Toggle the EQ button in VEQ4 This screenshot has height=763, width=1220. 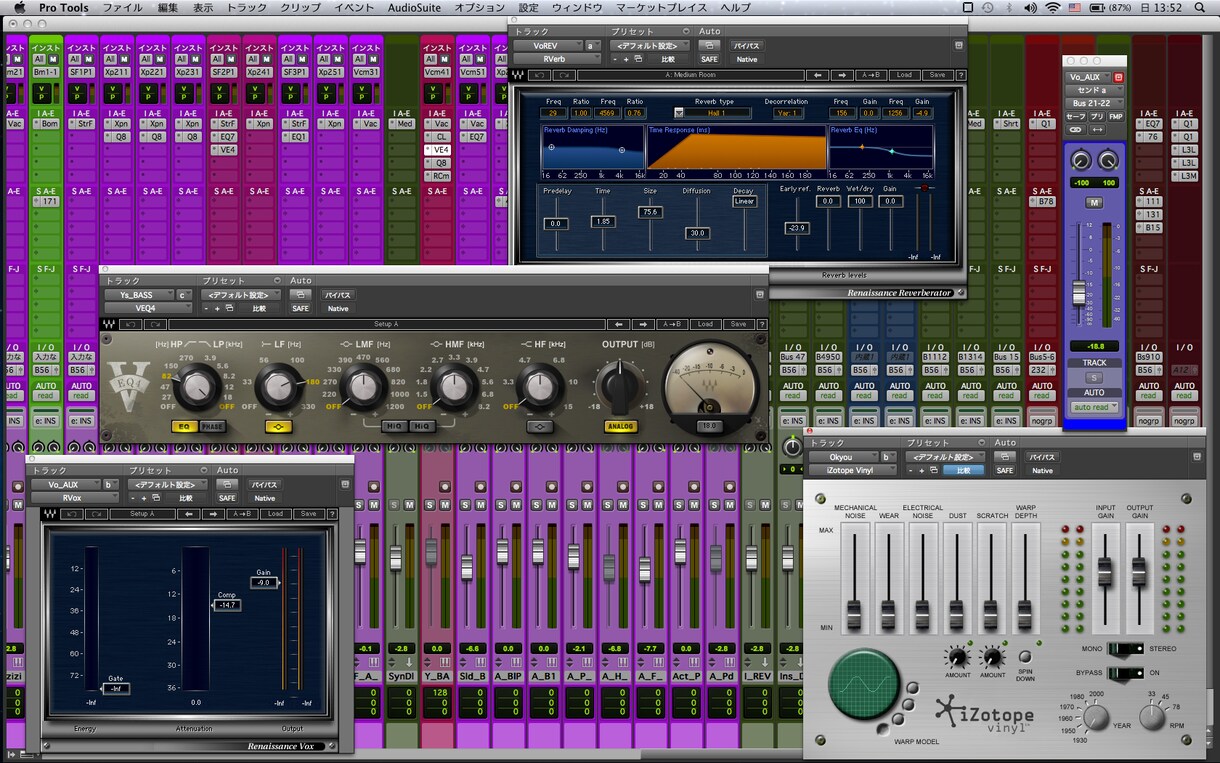tap(183, 426)
